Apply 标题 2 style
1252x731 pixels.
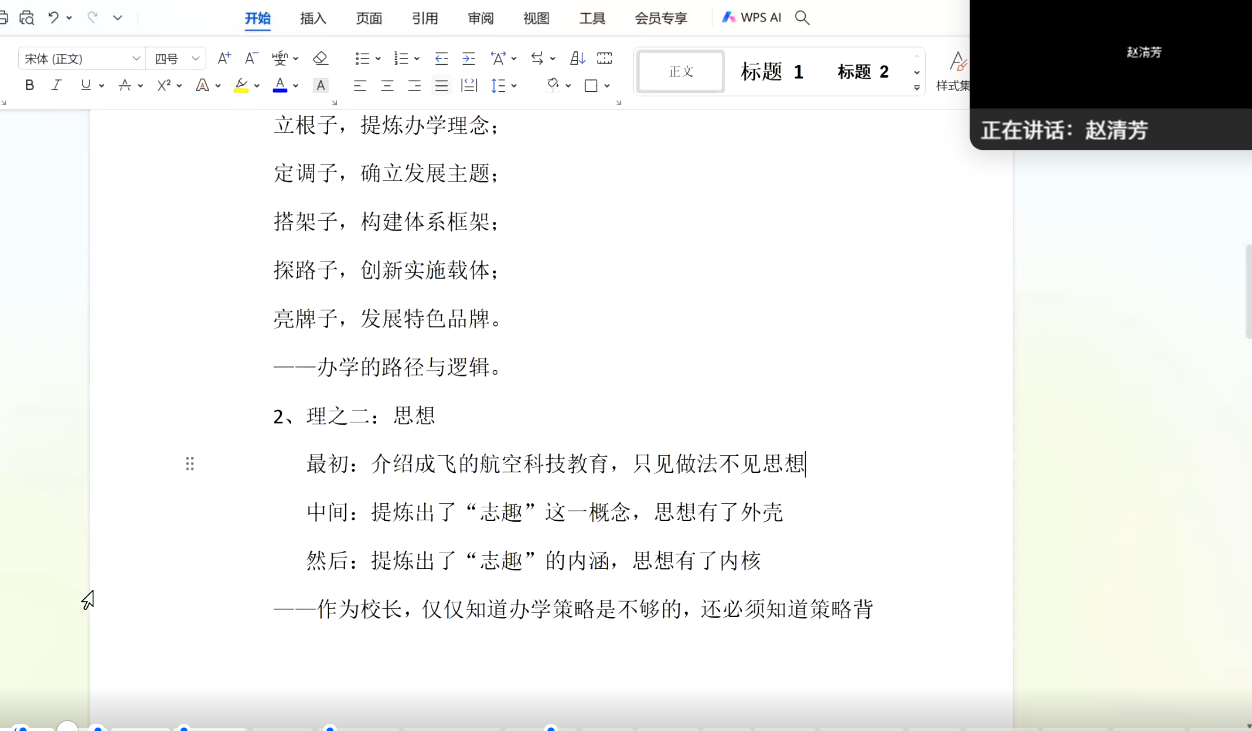click(863, 71)
